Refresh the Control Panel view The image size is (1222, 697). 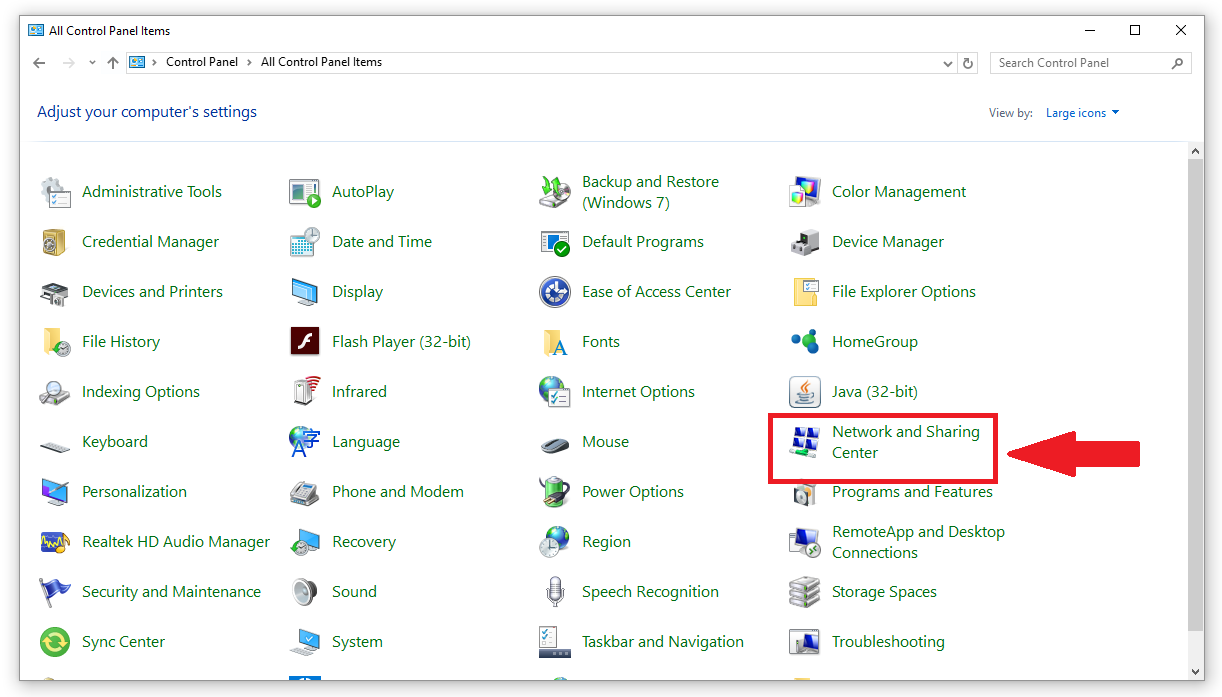click(x=968, y=63)
